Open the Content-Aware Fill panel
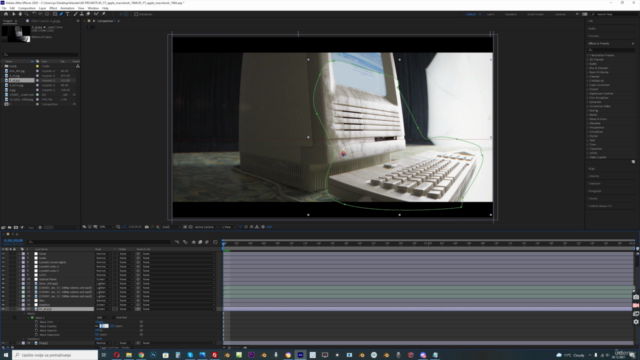The image size is (640, 360). pyautogui.click(x=600, y=206)
